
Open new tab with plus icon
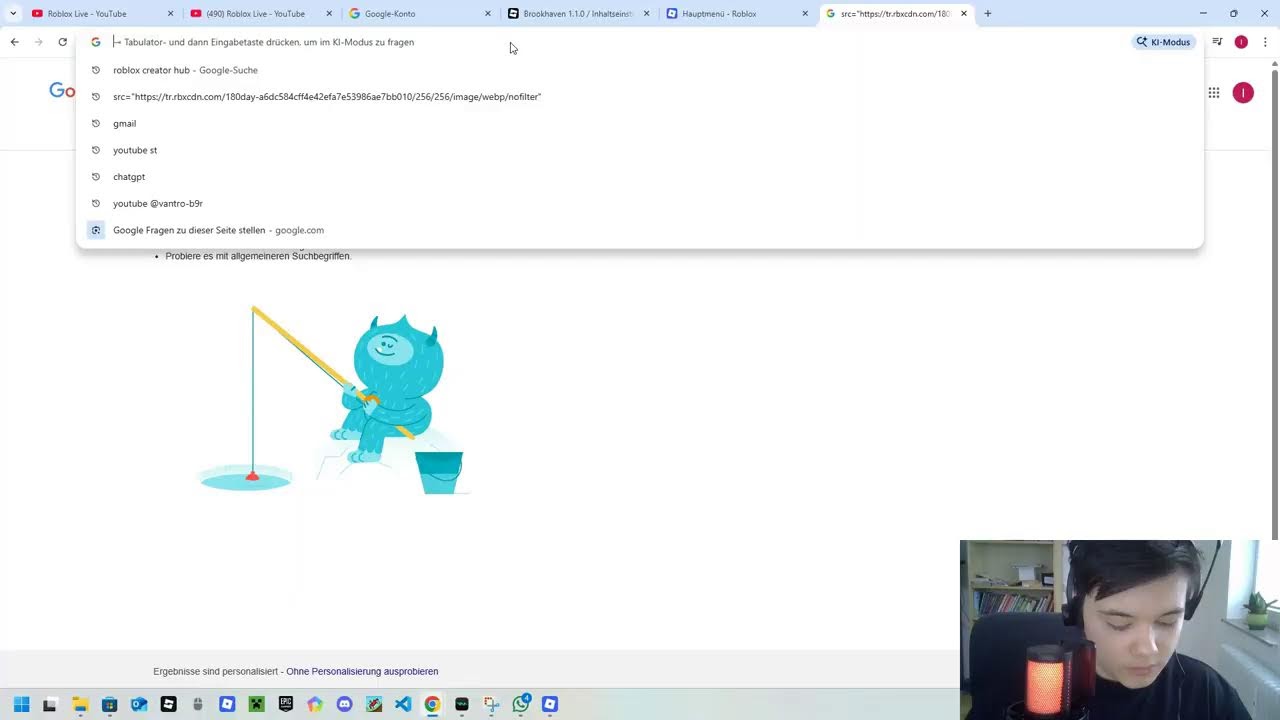click(x=987, y=13)
